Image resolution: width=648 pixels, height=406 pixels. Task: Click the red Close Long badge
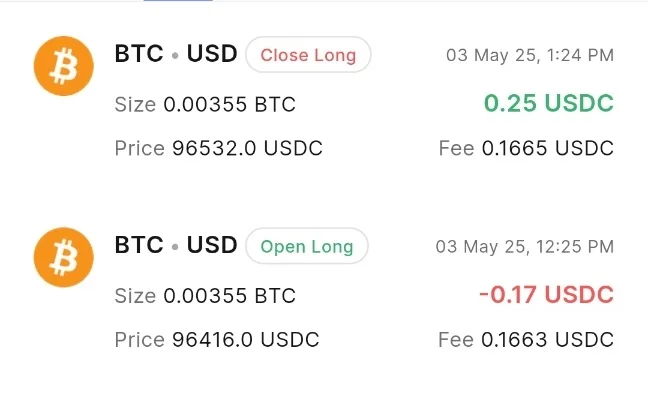coord(308,55)
